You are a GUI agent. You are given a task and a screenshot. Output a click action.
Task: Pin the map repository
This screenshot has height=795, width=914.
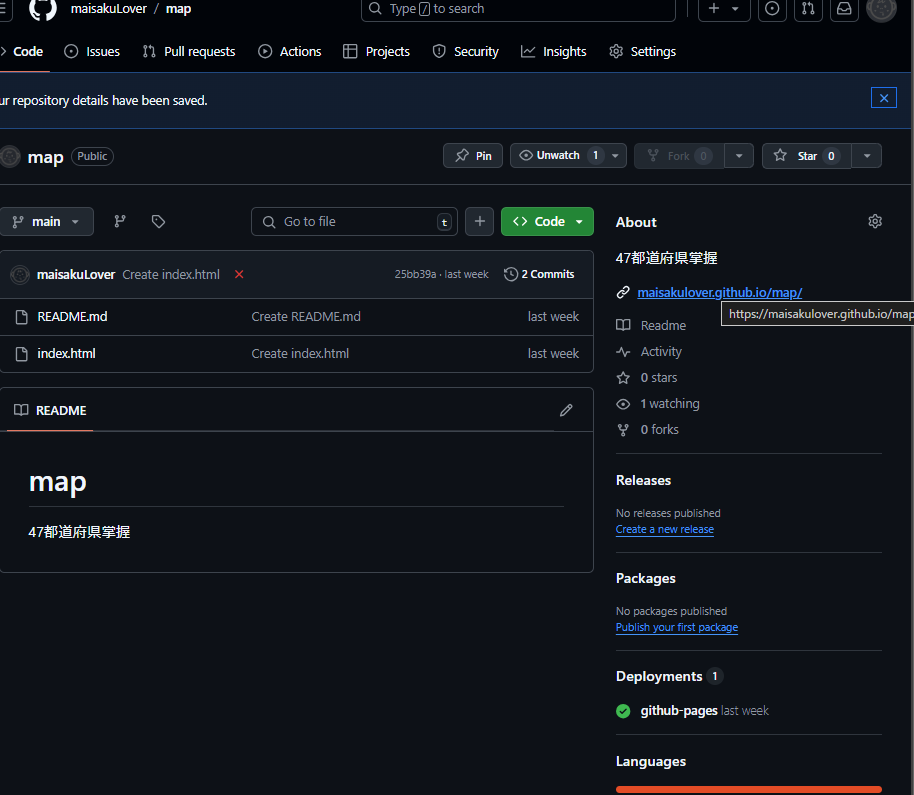473,156
